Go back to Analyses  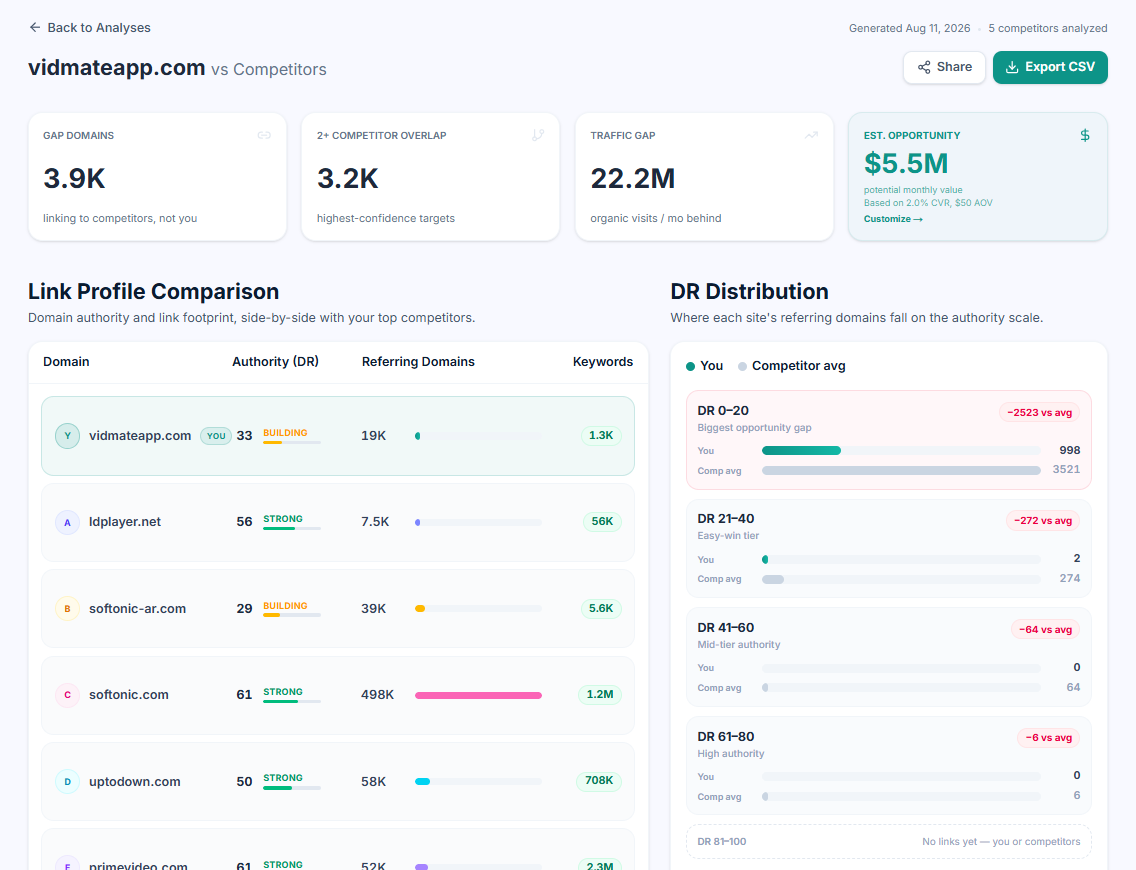coord(90,28)
